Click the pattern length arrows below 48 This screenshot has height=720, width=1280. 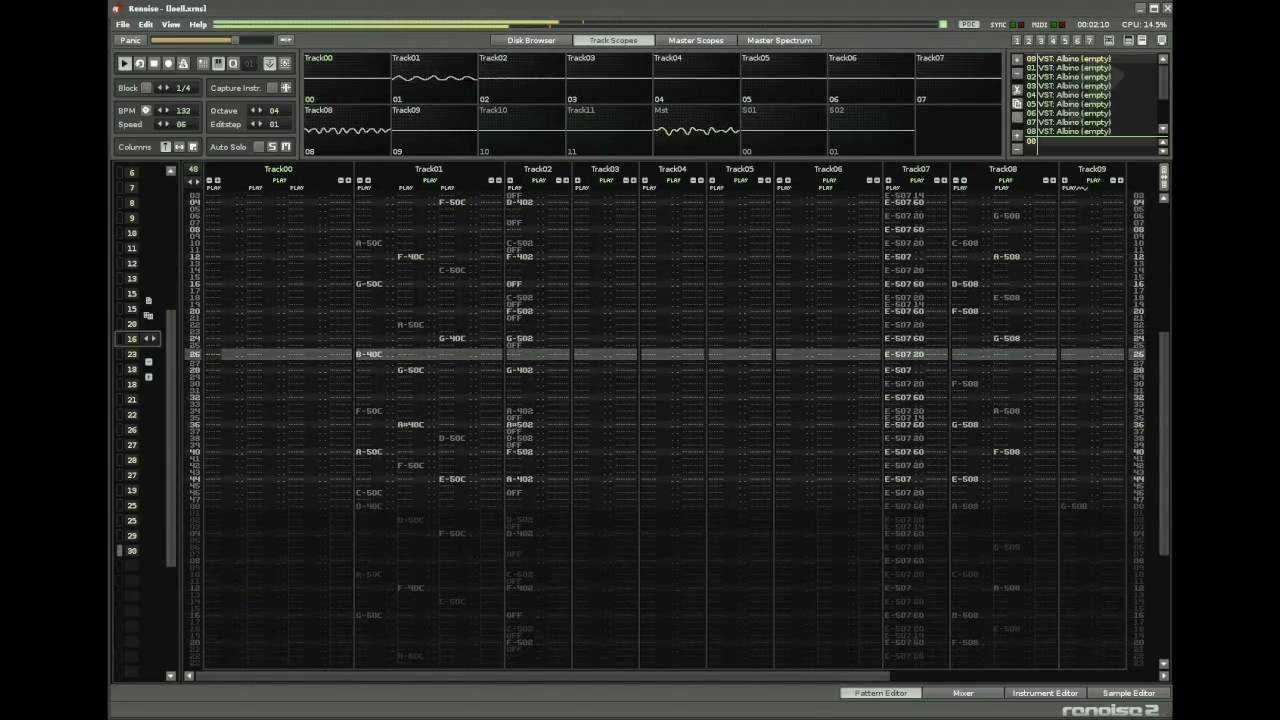pos(193,181)
